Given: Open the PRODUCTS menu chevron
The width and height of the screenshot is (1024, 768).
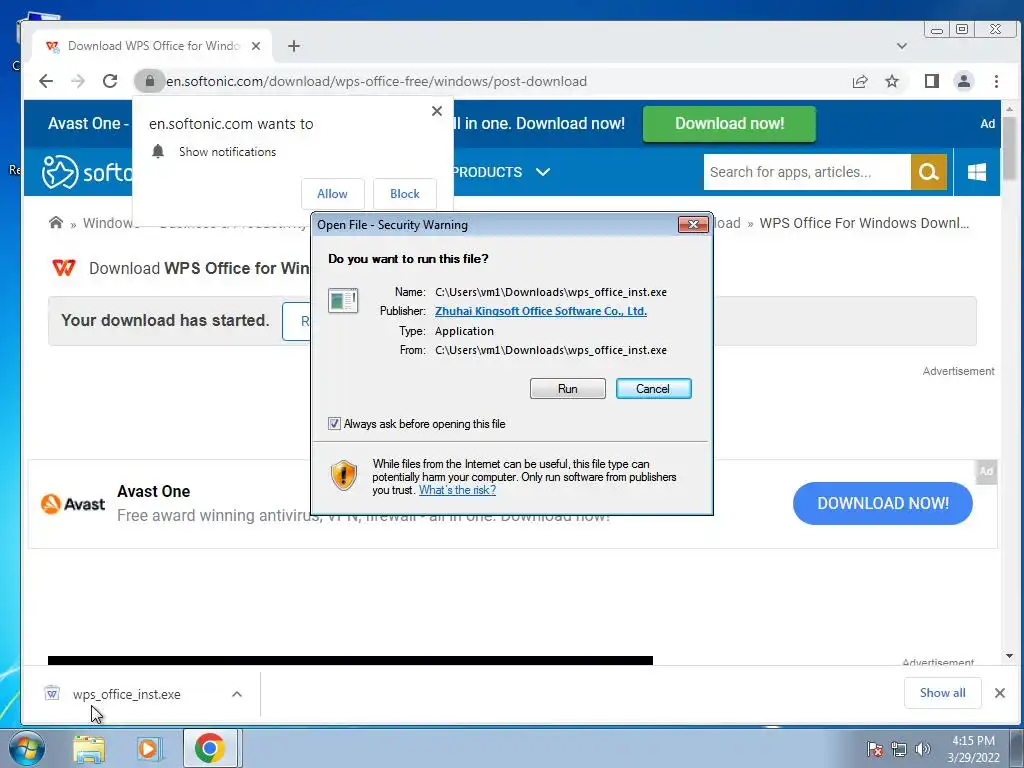Looking at the screenshot, I should click(543, 172).
